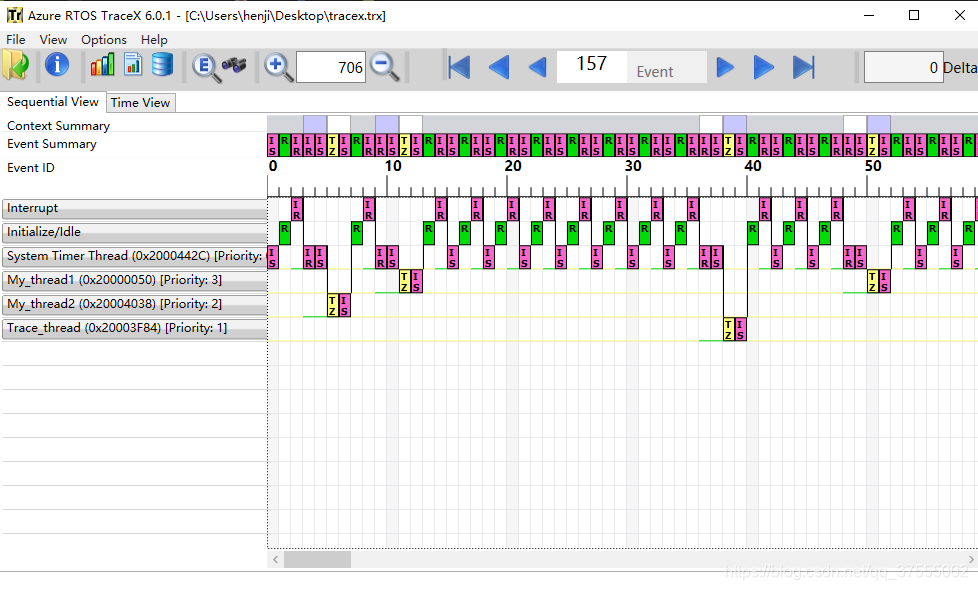This screenshot has height=590, width=978.
Task: Open the performance statistics report icon
Action: (x=133, y=64)
